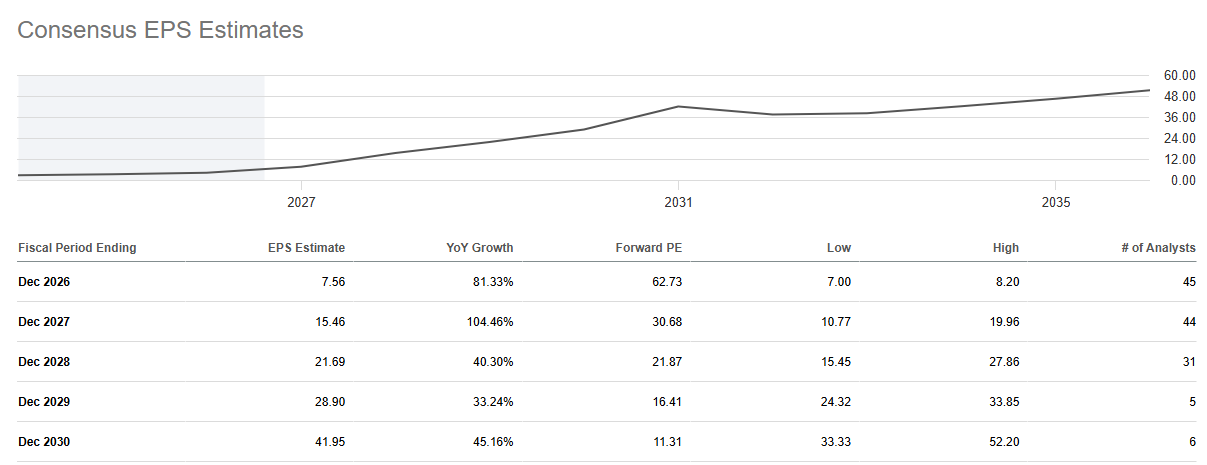Image resolution: width=1207 pixels, height=465 pixels.
Task: Click the 2035 label on chart axis
Action: [x=1056, y=202]
